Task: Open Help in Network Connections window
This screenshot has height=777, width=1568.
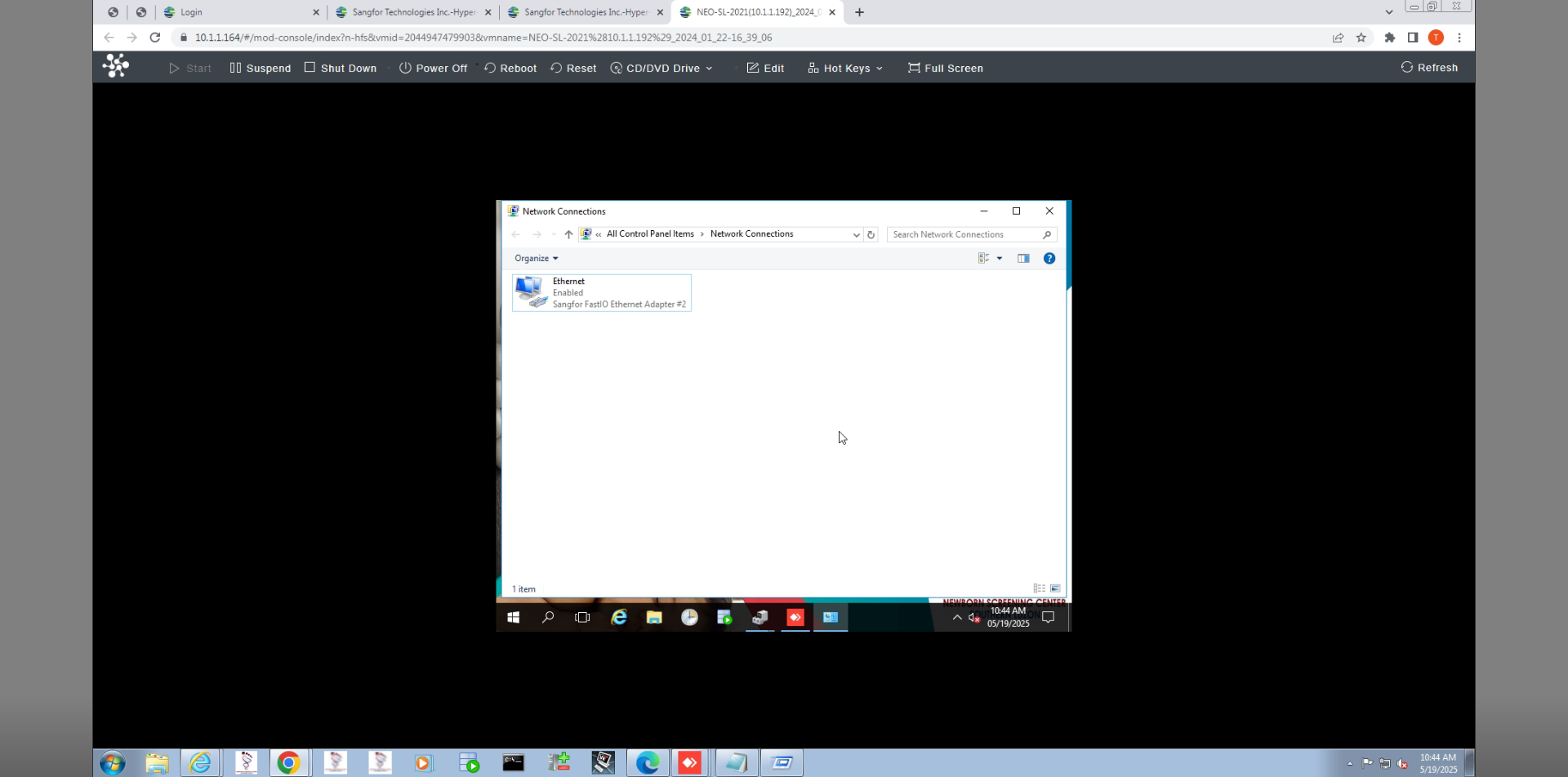Action: 1049,258
